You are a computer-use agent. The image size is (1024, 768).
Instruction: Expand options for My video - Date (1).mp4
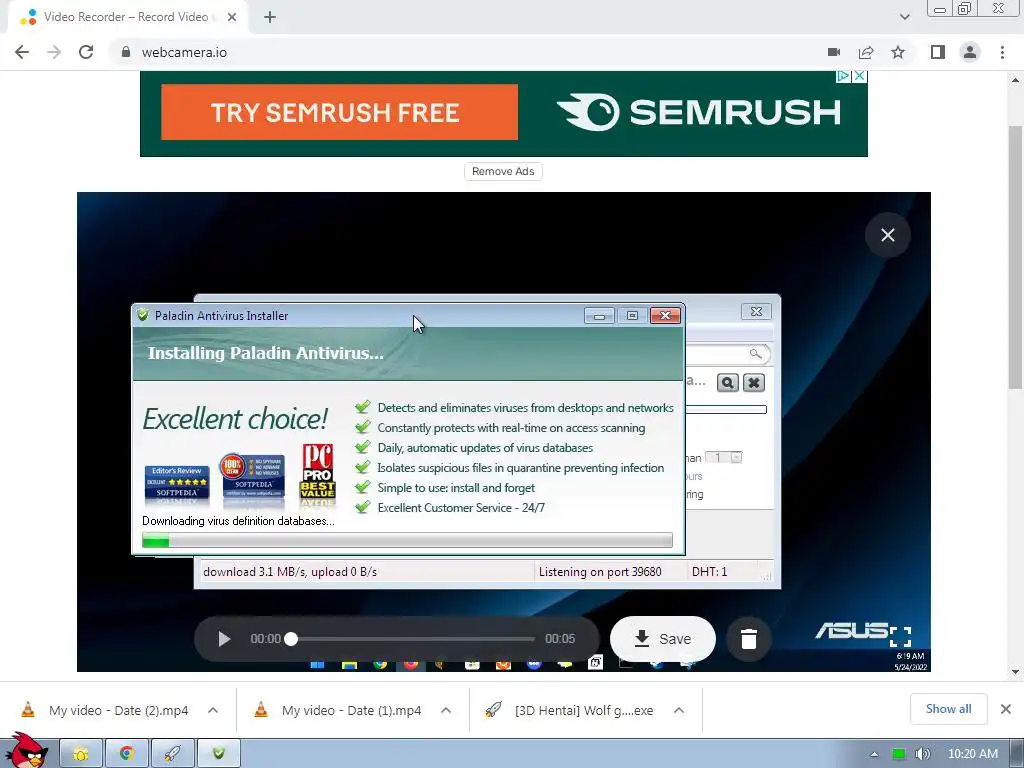click(x=446, y=710)
